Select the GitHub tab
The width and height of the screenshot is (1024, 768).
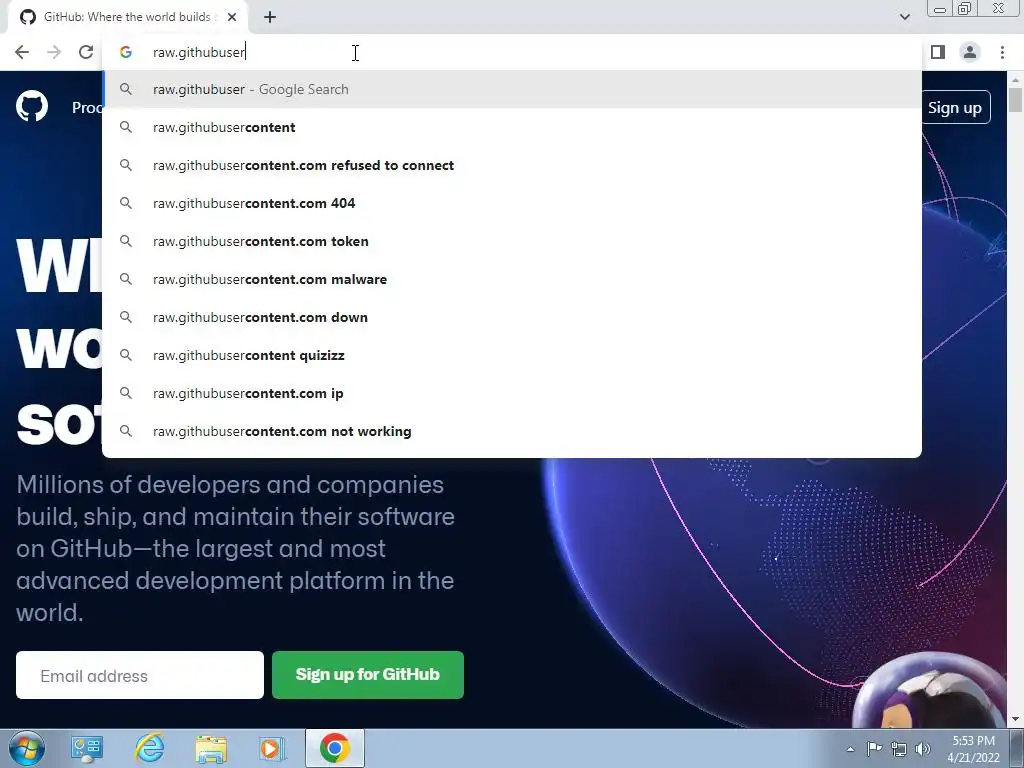[127, 17]
